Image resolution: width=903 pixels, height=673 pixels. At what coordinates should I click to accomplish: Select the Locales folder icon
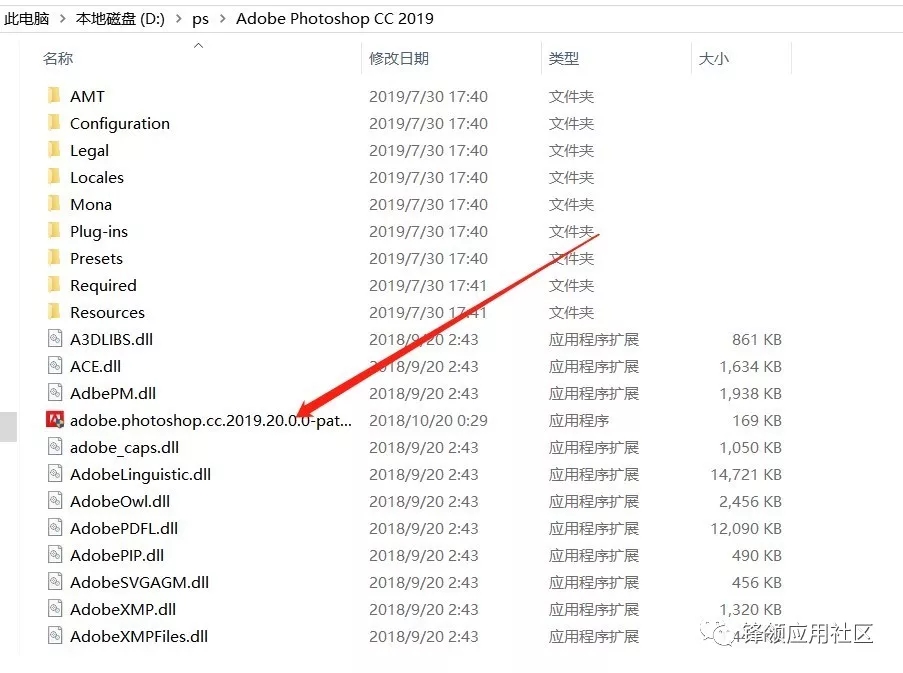pyautogui.click(x=54, y=177)
